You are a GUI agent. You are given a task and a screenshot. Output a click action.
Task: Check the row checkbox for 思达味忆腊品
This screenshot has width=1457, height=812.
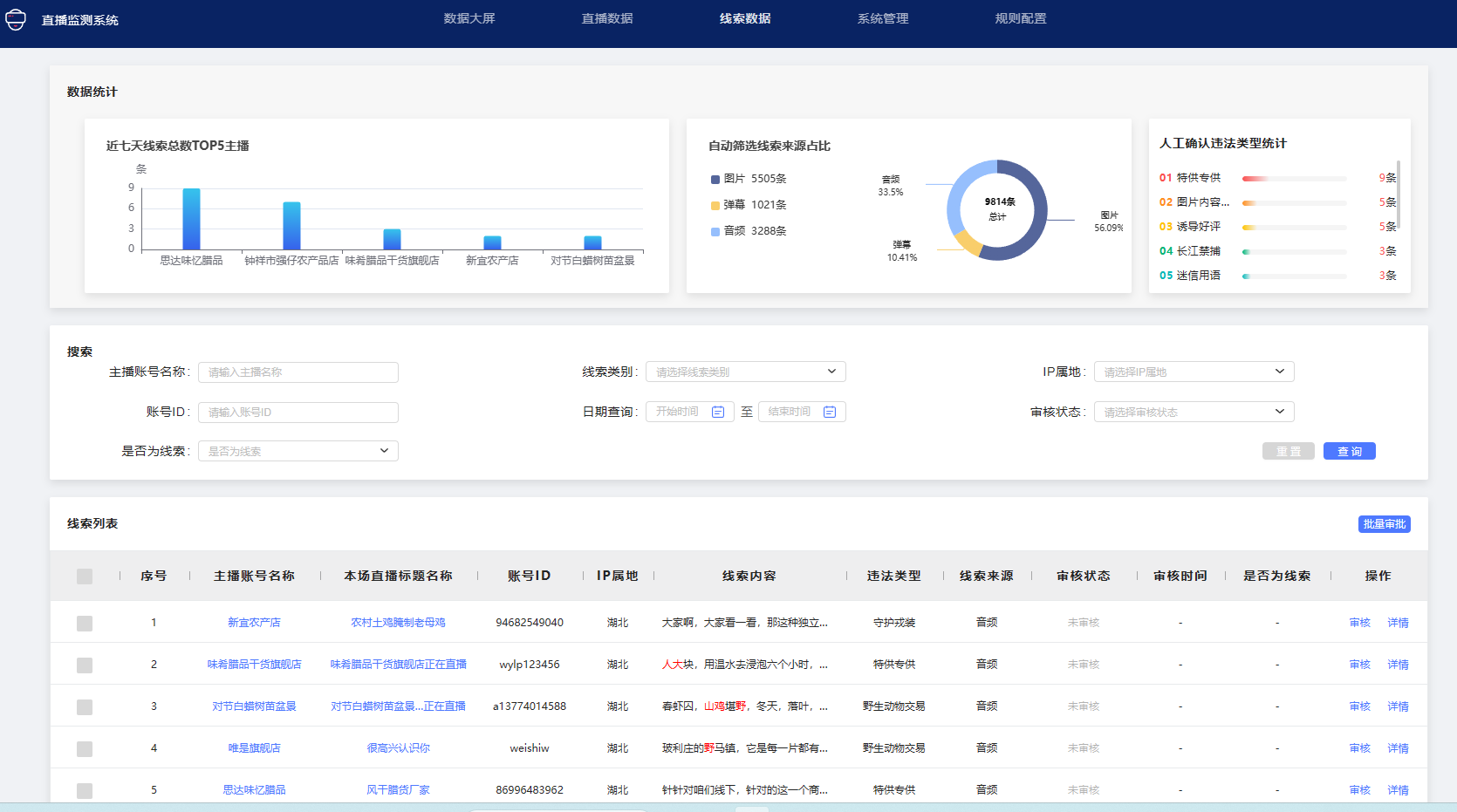coord(85,791)
